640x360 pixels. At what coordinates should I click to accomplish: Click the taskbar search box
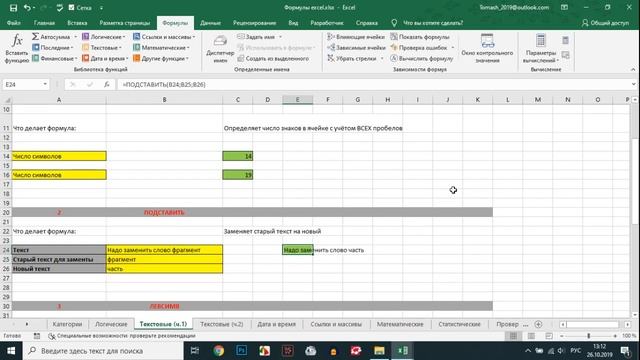(103, 351)
